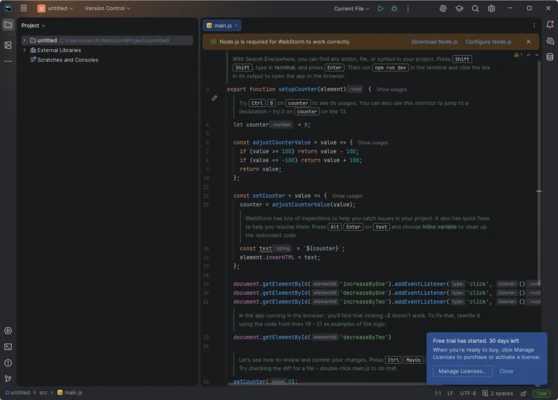Click Configure Node.js link
558x400 pixels.
488,42
